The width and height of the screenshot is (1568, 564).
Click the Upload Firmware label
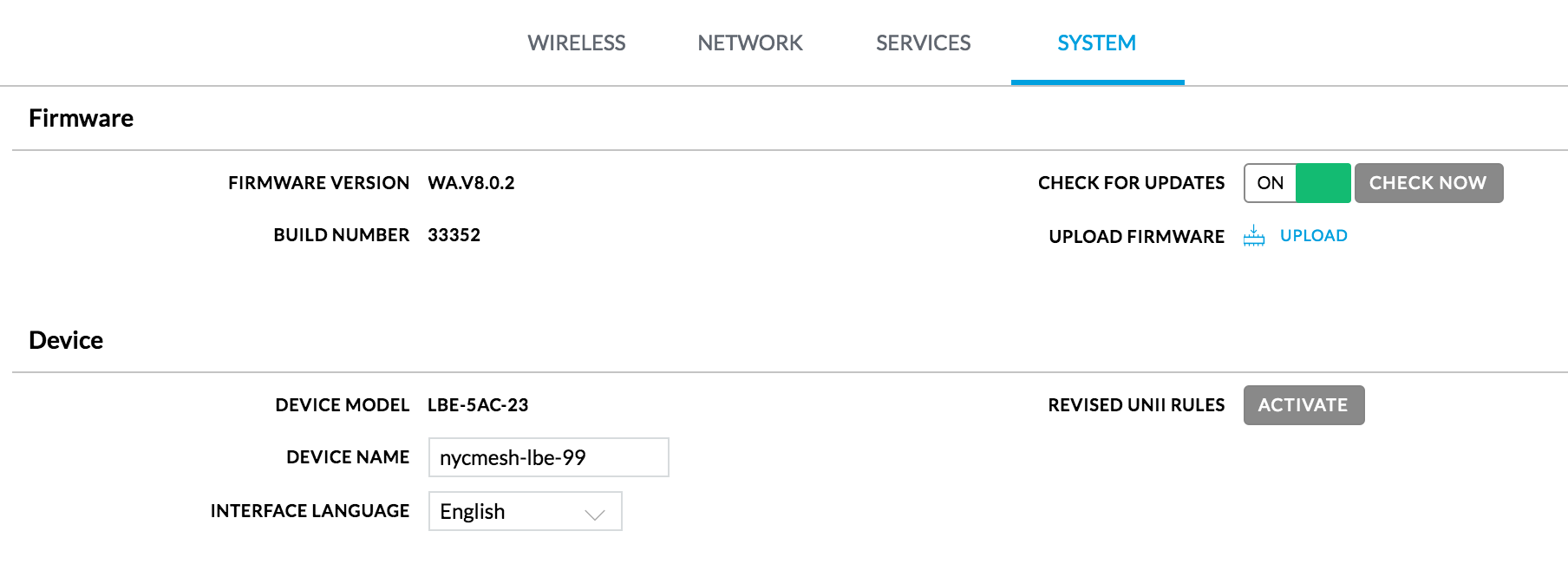click(x=1137, y=237)
